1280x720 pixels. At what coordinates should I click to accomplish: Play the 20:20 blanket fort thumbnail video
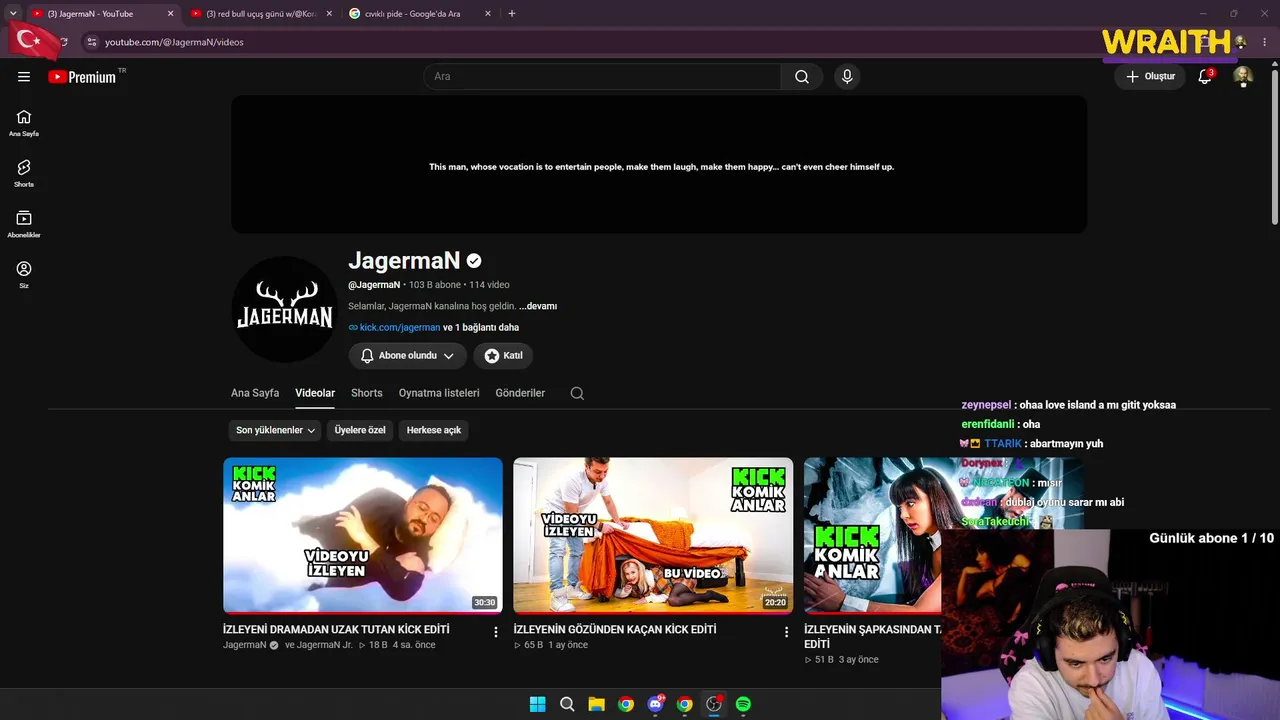pos(653,535)
